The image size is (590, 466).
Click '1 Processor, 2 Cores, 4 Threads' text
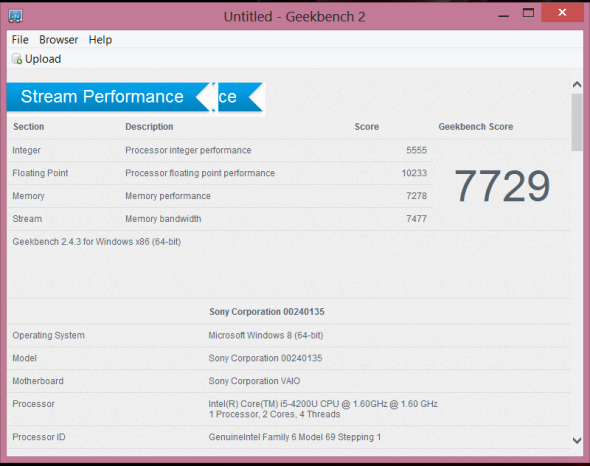coord(274,414)
